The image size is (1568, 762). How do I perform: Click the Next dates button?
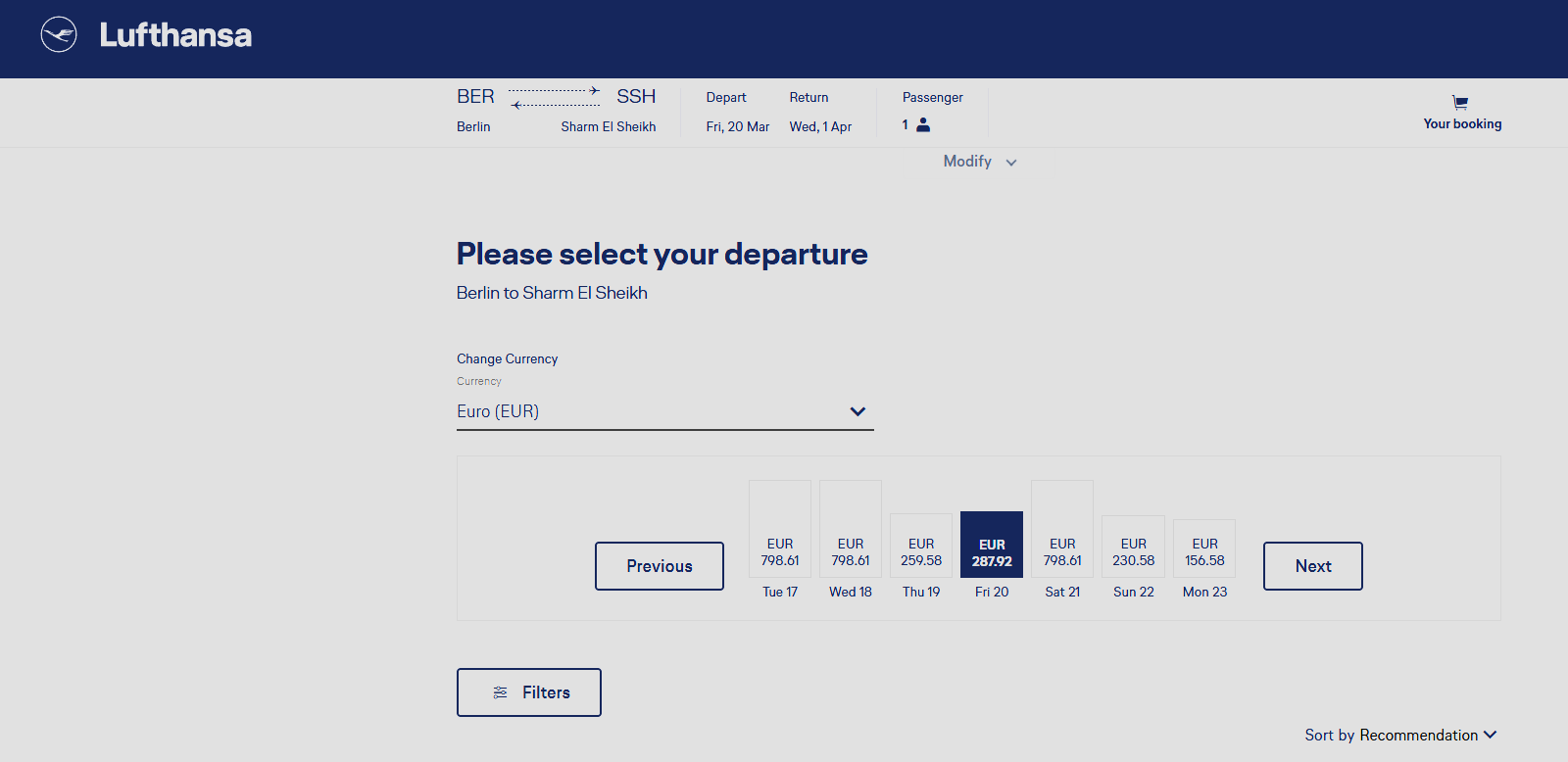[x=1313, y=566]
